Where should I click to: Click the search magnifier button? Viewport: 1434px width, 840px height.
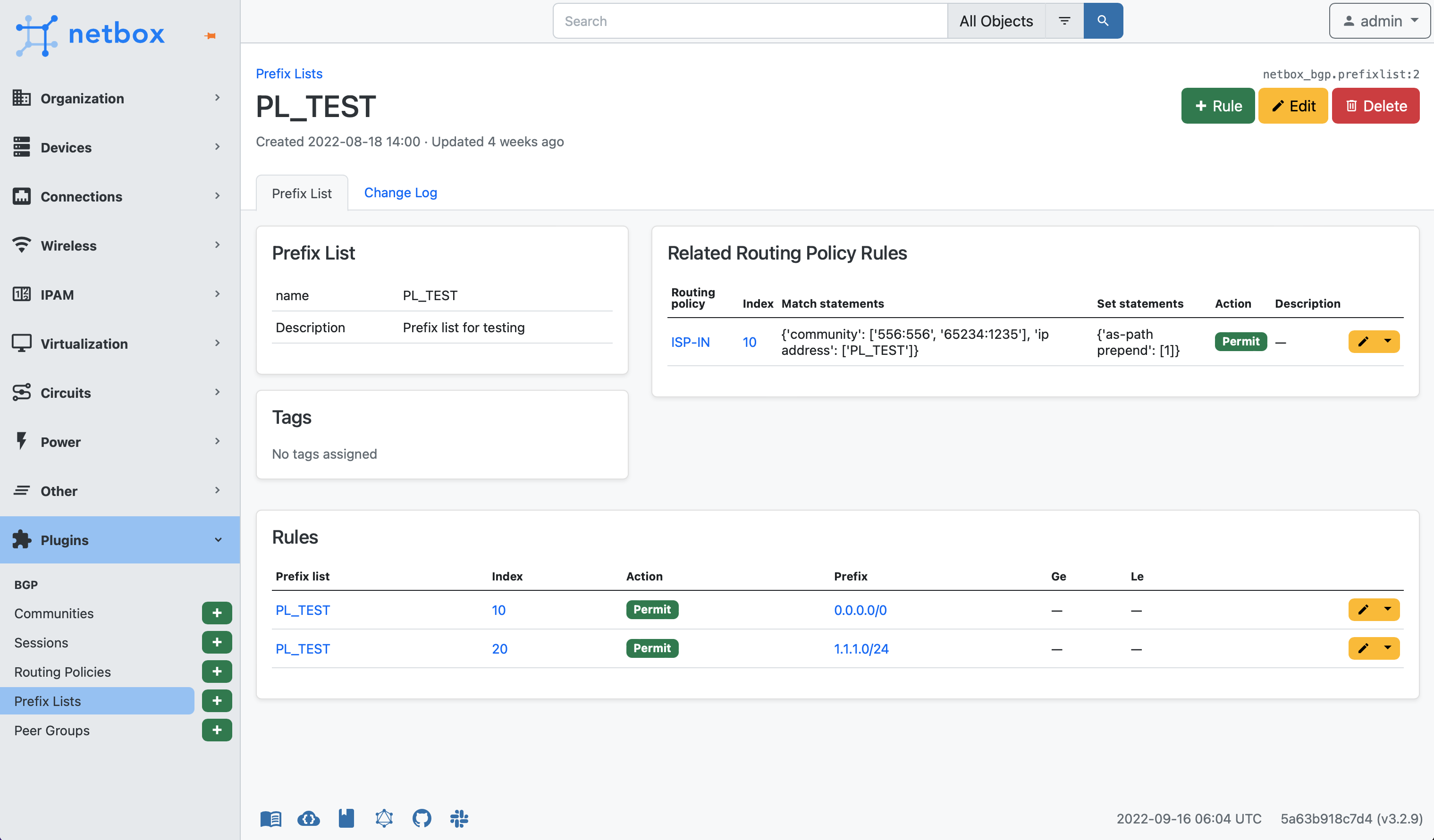(1102, 21)
